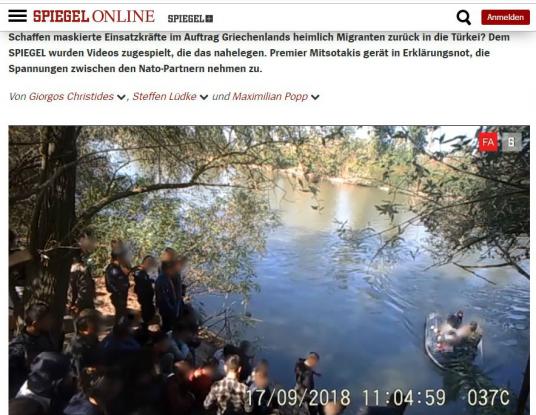Click the boat on the river
The image size is (536, 415).
(x=453, y=339)
